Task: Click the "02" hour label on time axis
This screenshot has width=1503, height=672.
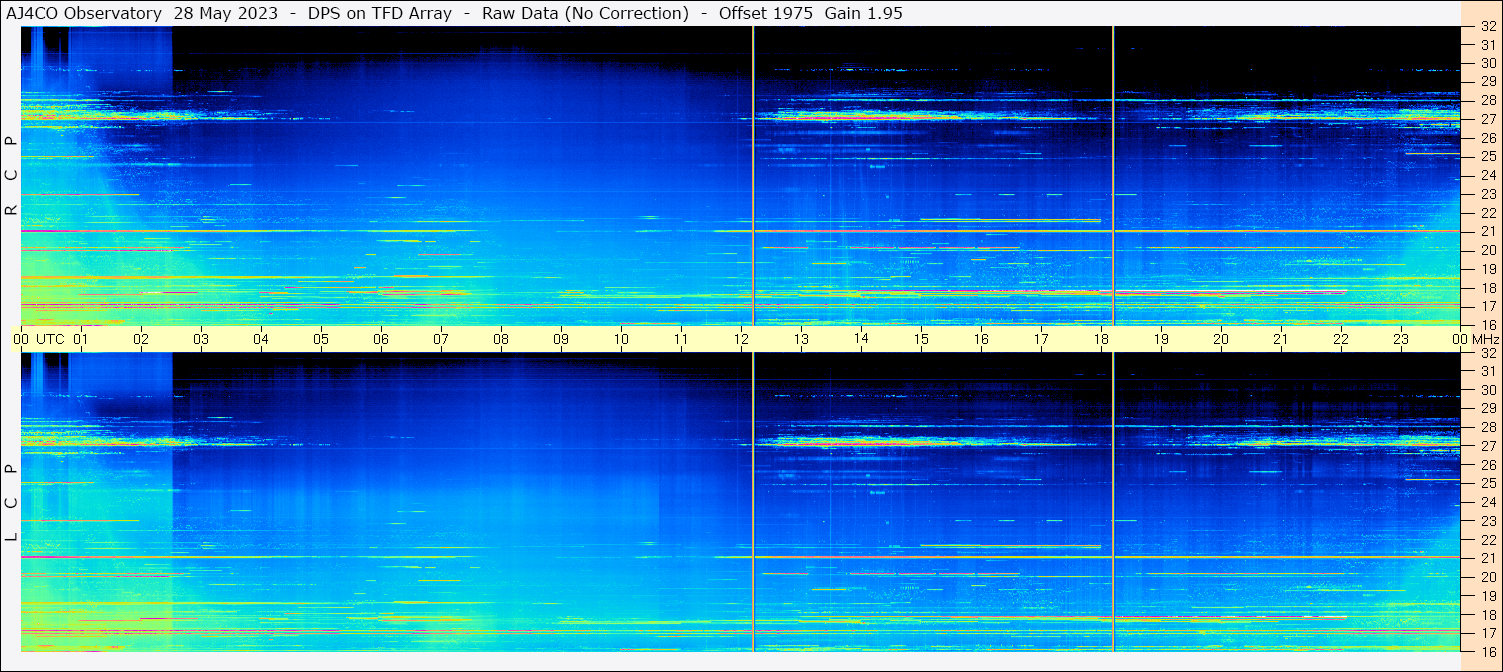Action: [141, 339]
